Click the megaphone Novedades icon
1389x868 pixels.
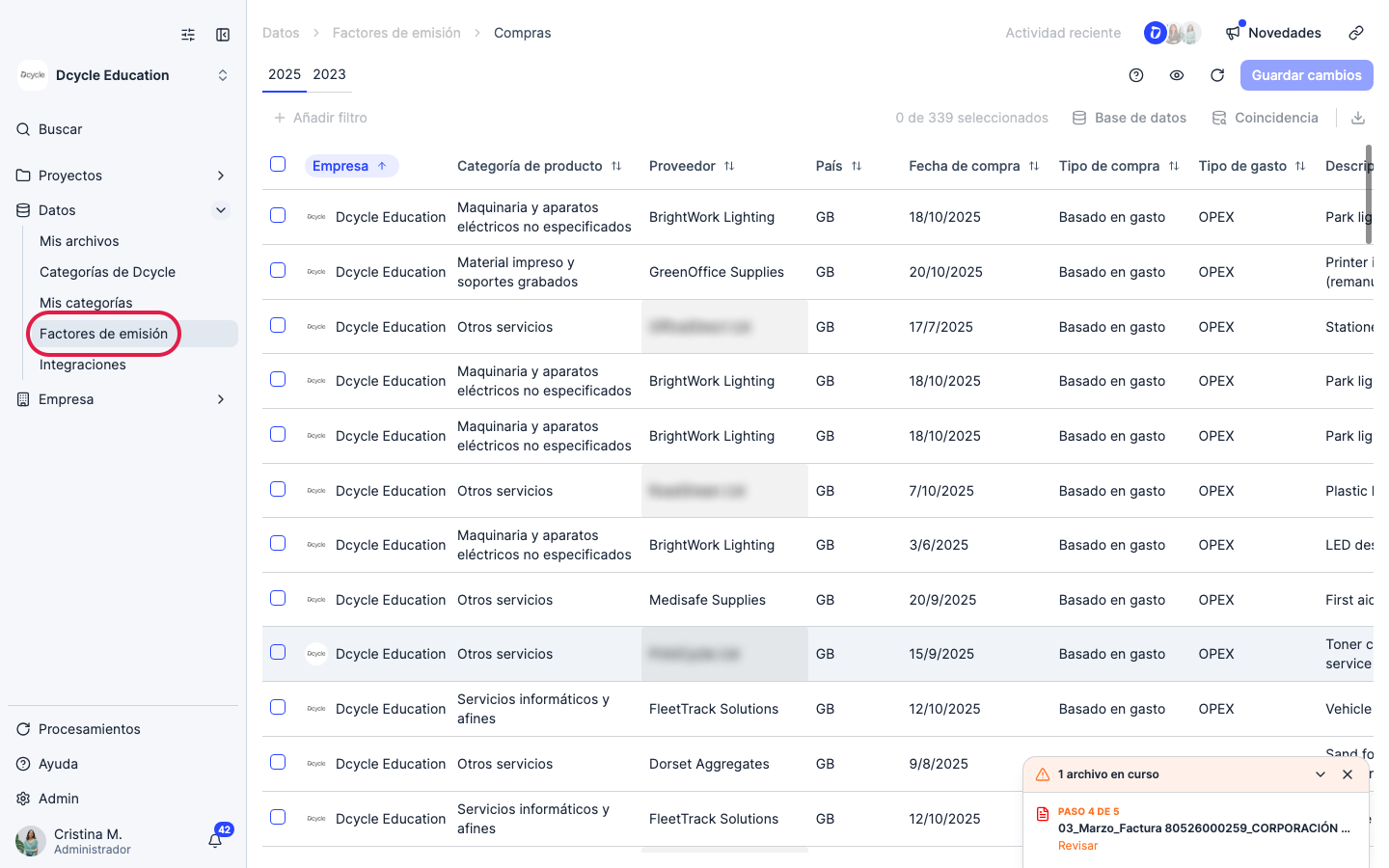point(1234,33)
